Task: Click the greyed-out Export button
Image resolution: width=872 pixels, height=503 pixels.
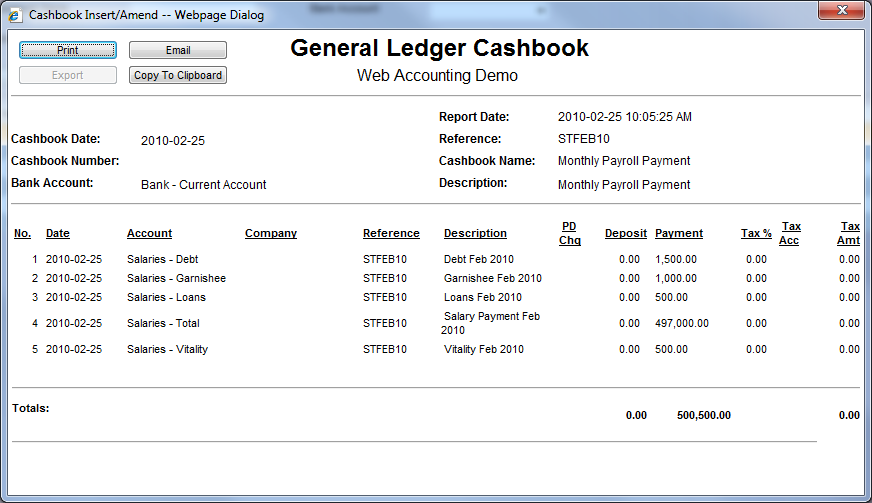Action: (x=68, y=75)
